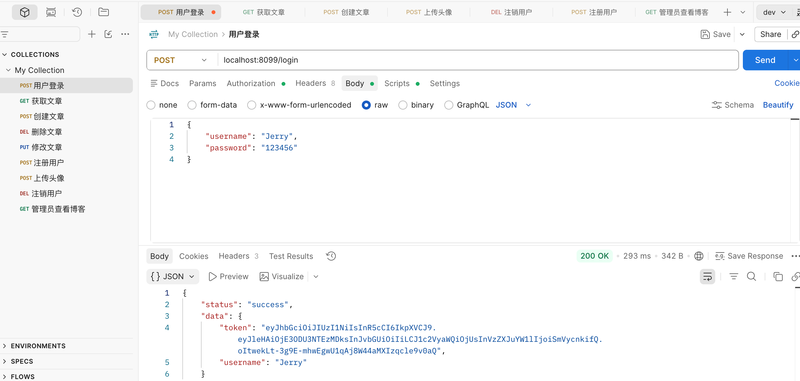The width and height of the screenshot is (800, 381).
Task: Select the binary body radio button
Action: click(x=403, y=105)
